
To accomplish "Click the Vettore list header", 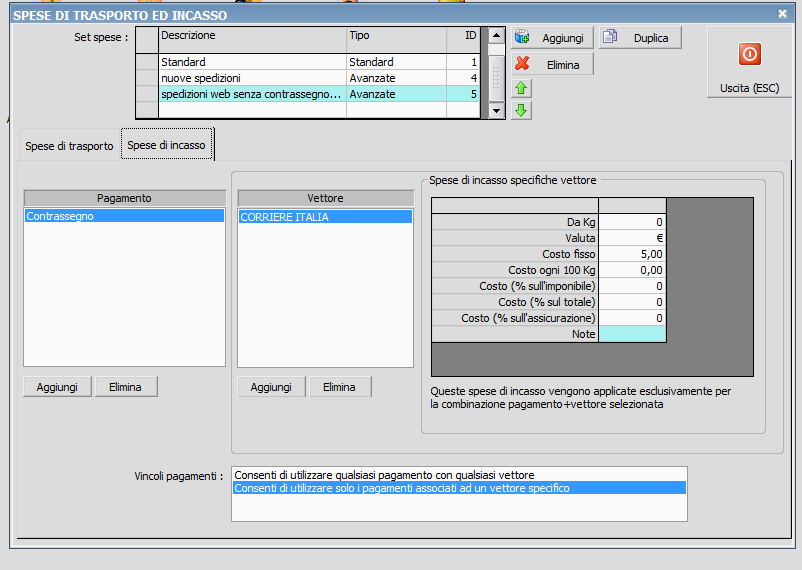I will coord(325,198).
